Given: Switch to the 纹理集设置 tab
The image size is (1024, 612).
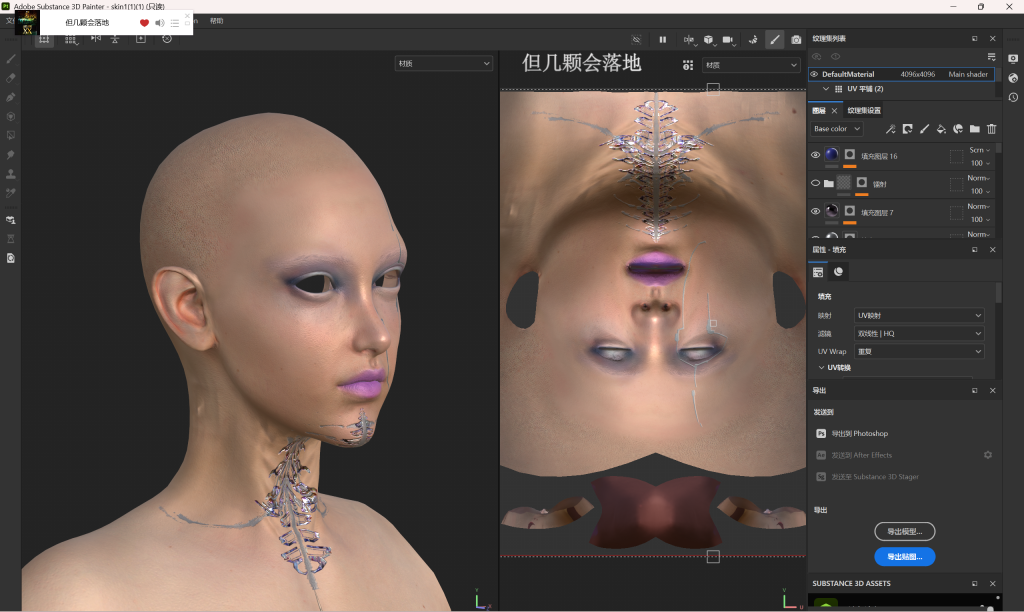Looking at the screenshot, I should click(x=865, y=110).
